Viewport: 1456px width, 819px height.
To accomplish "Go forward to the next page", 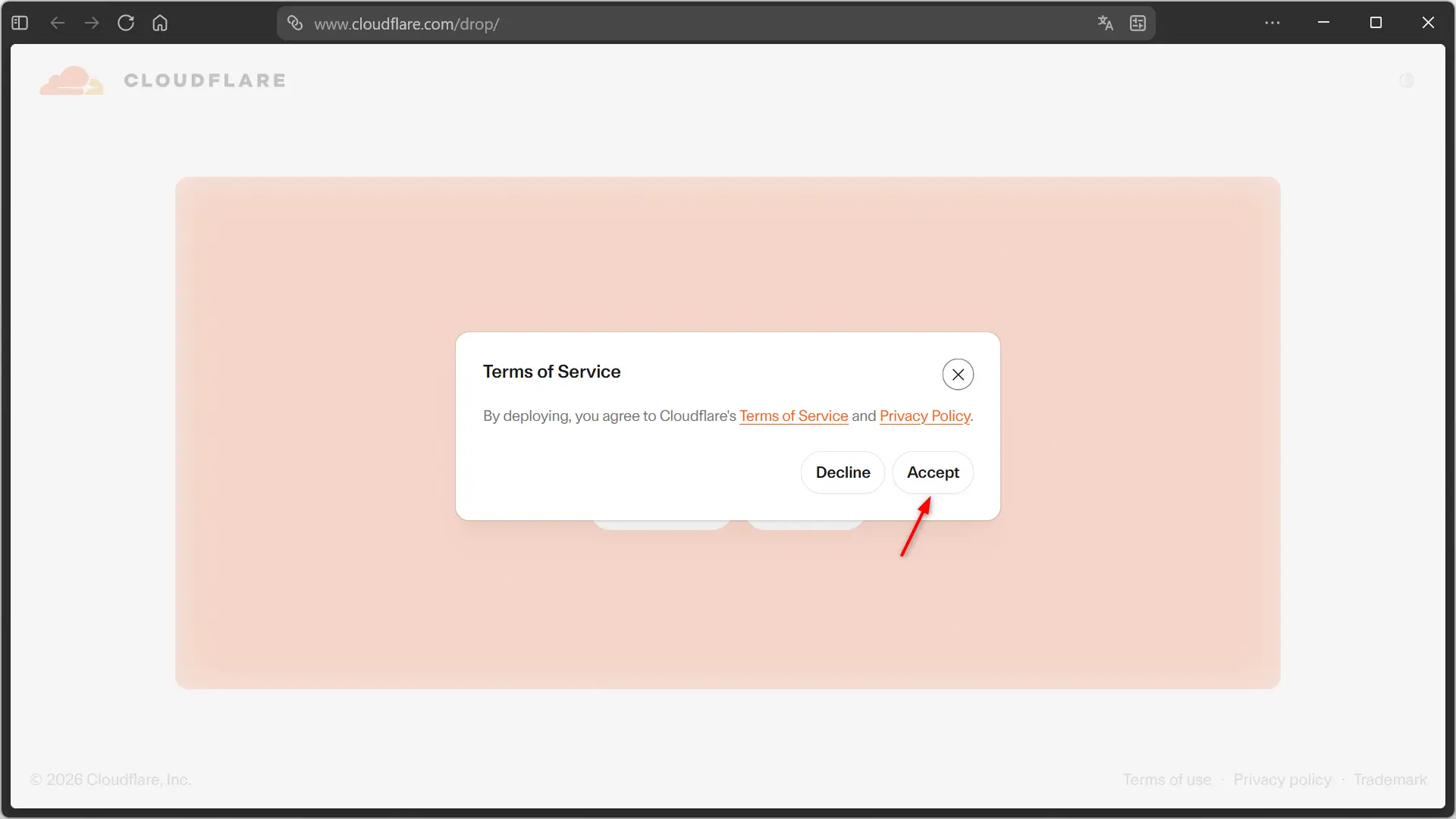I will pyautogui.click(x=92, y=23).
